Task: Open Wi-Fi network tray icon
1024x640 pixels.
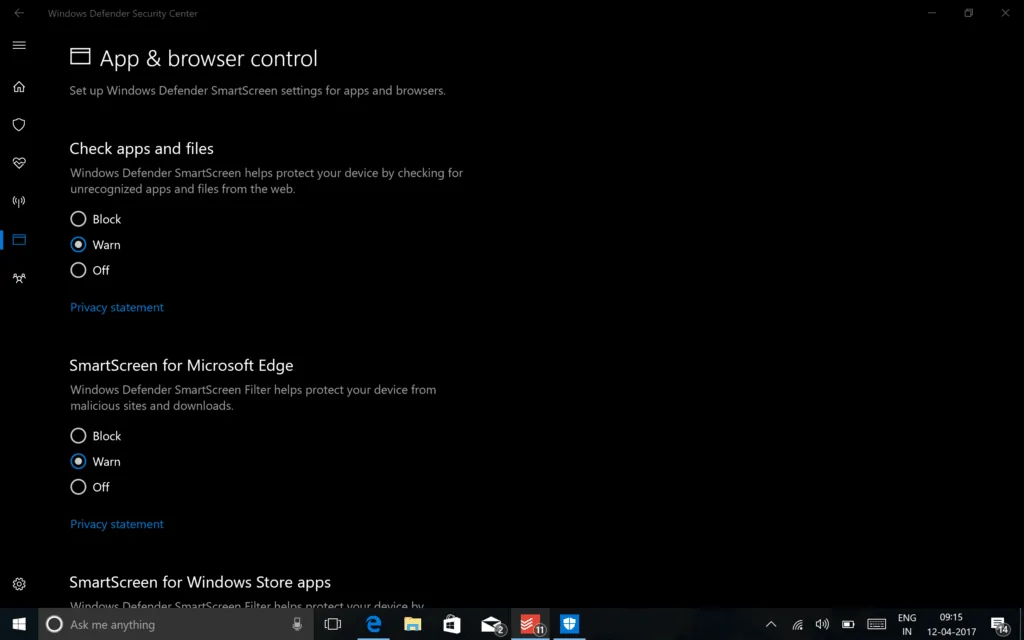Action: click(797, 624)
